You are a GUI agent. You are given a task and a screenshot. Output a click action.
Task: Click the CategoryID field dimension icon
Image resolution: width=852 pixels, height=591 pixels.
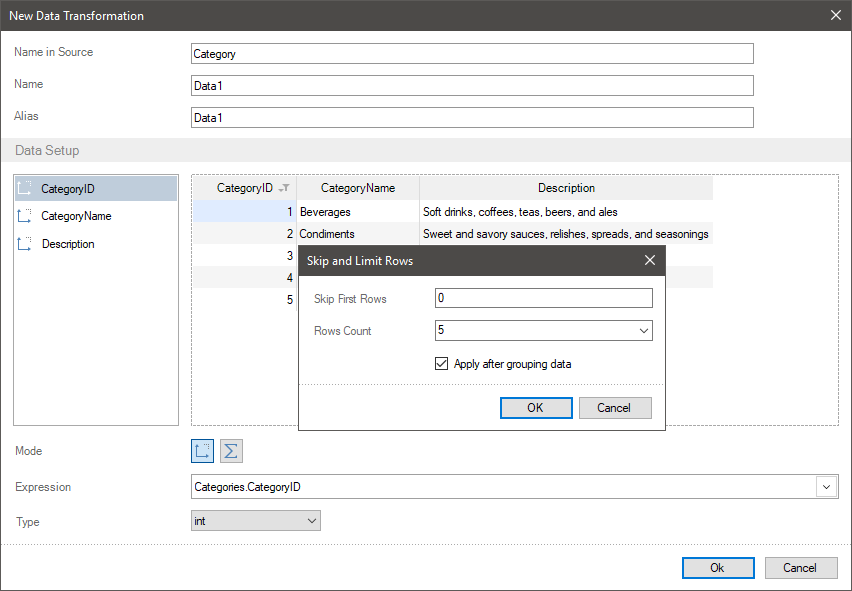coord(25,188)
